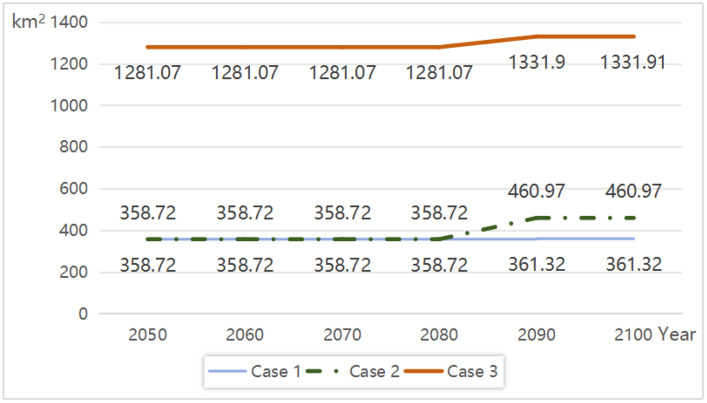
Task: Click the orange Case 3 legend swatch
Action: (424, 371)
